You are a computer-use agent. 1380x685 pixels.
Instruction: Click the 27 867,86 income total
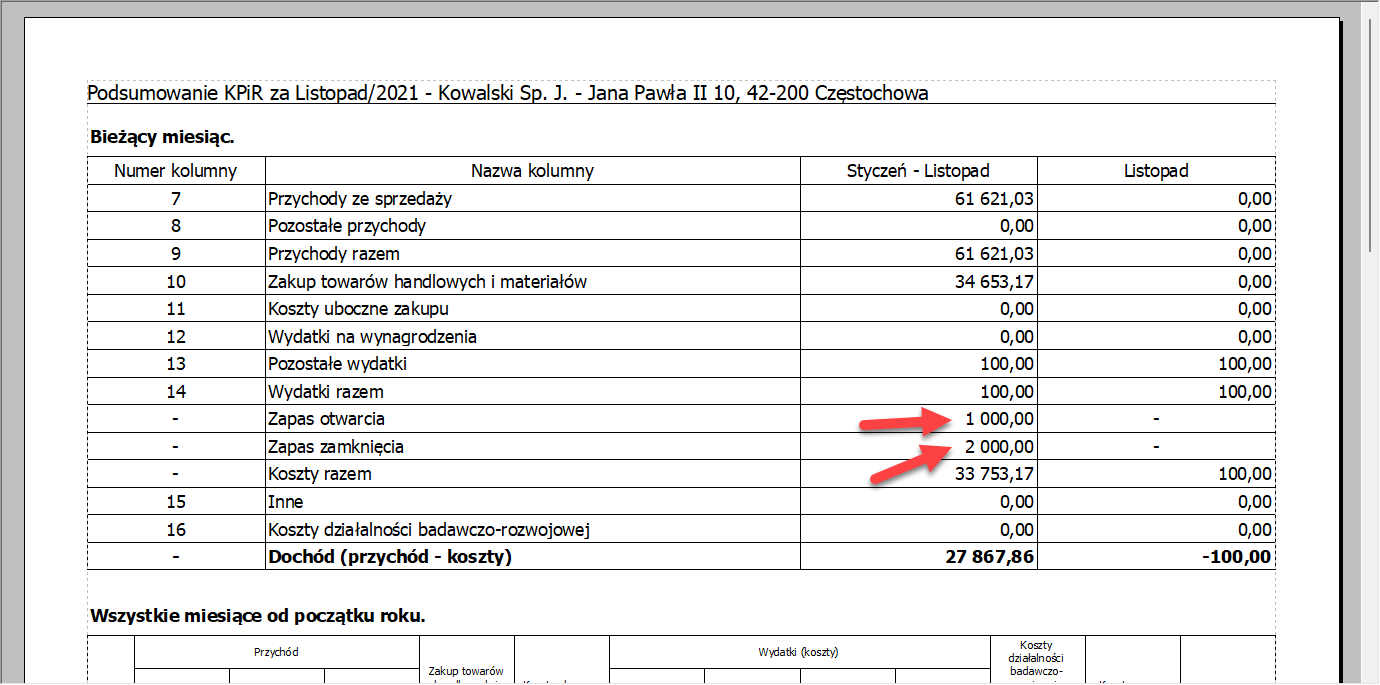pyautogui.click(x=990, y=556)
